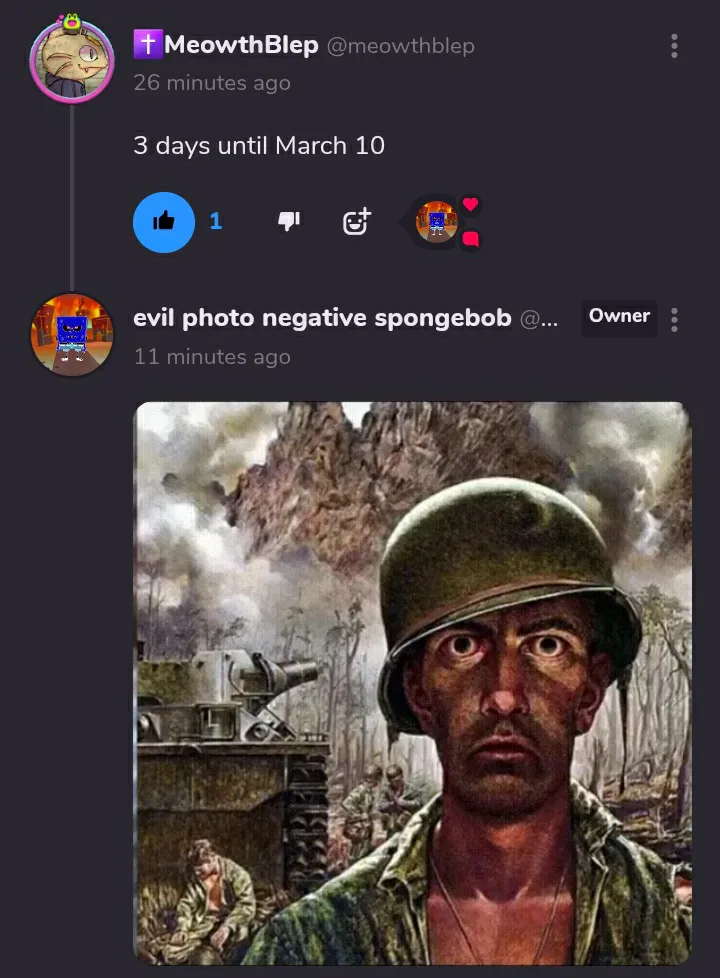
Task: Open options menu on MeowthBlep's comment
Action: point(674,46)
